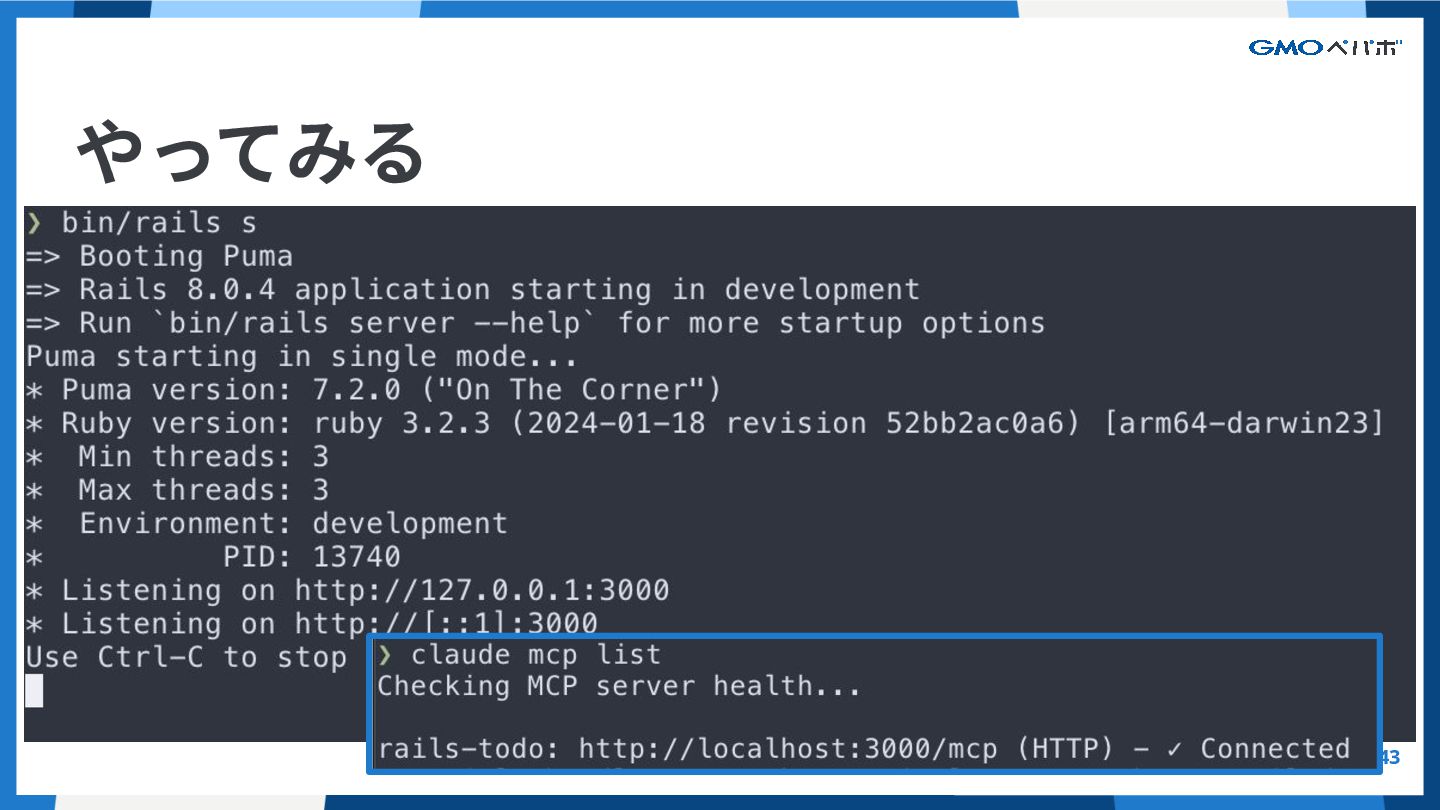Click the arrow before Booting Puma
The height and width of the screenshot is (810, 1440).
(x=43, y=256)
